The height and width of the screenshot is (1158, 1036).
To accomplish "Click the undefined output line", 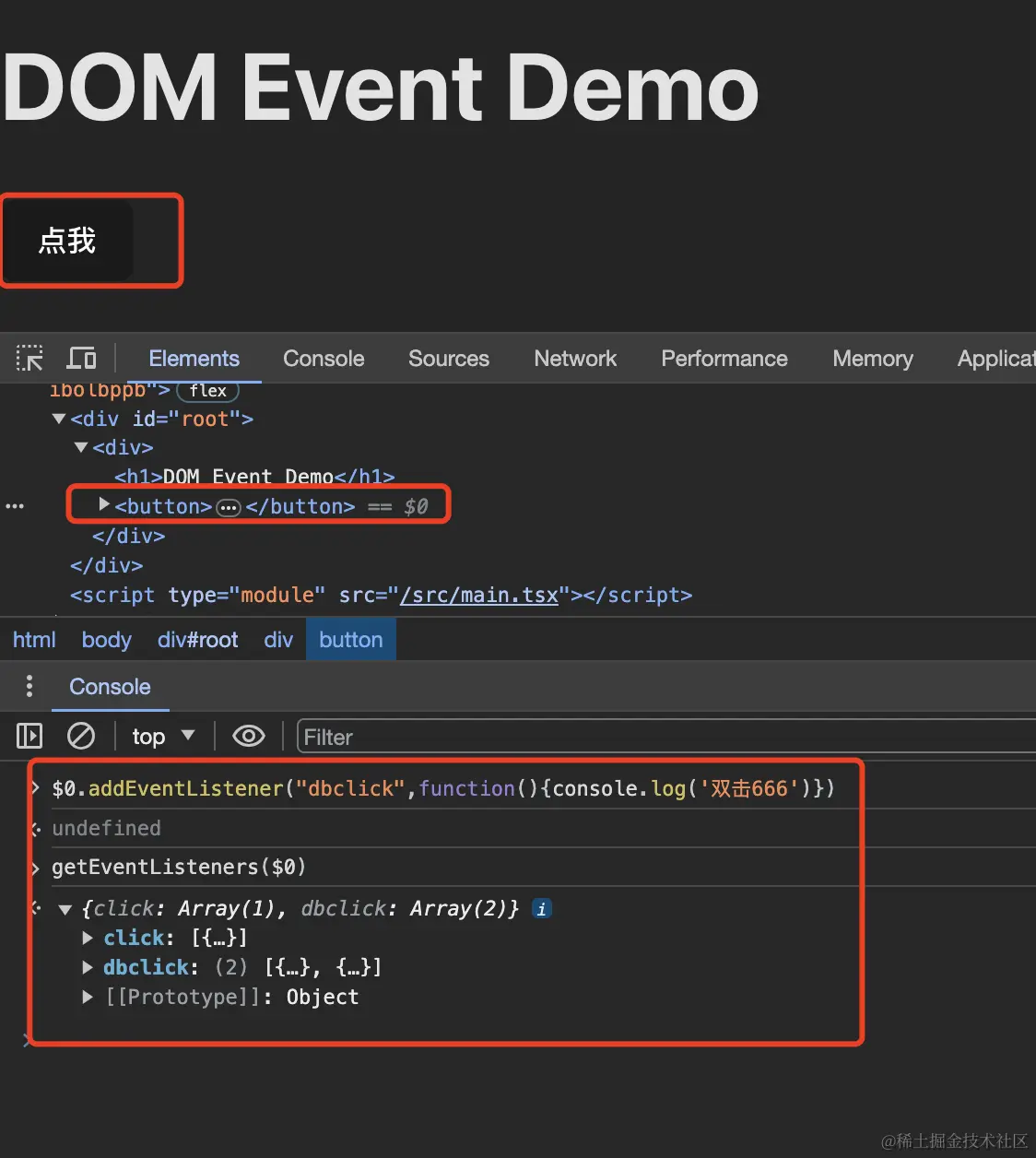I will click(106, 828).
